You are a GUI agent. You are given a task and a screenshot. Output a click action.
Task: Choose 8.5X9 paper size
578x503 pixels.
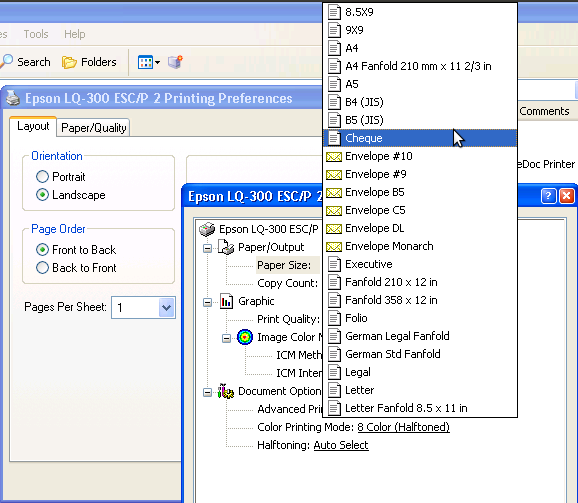(420, 12)
